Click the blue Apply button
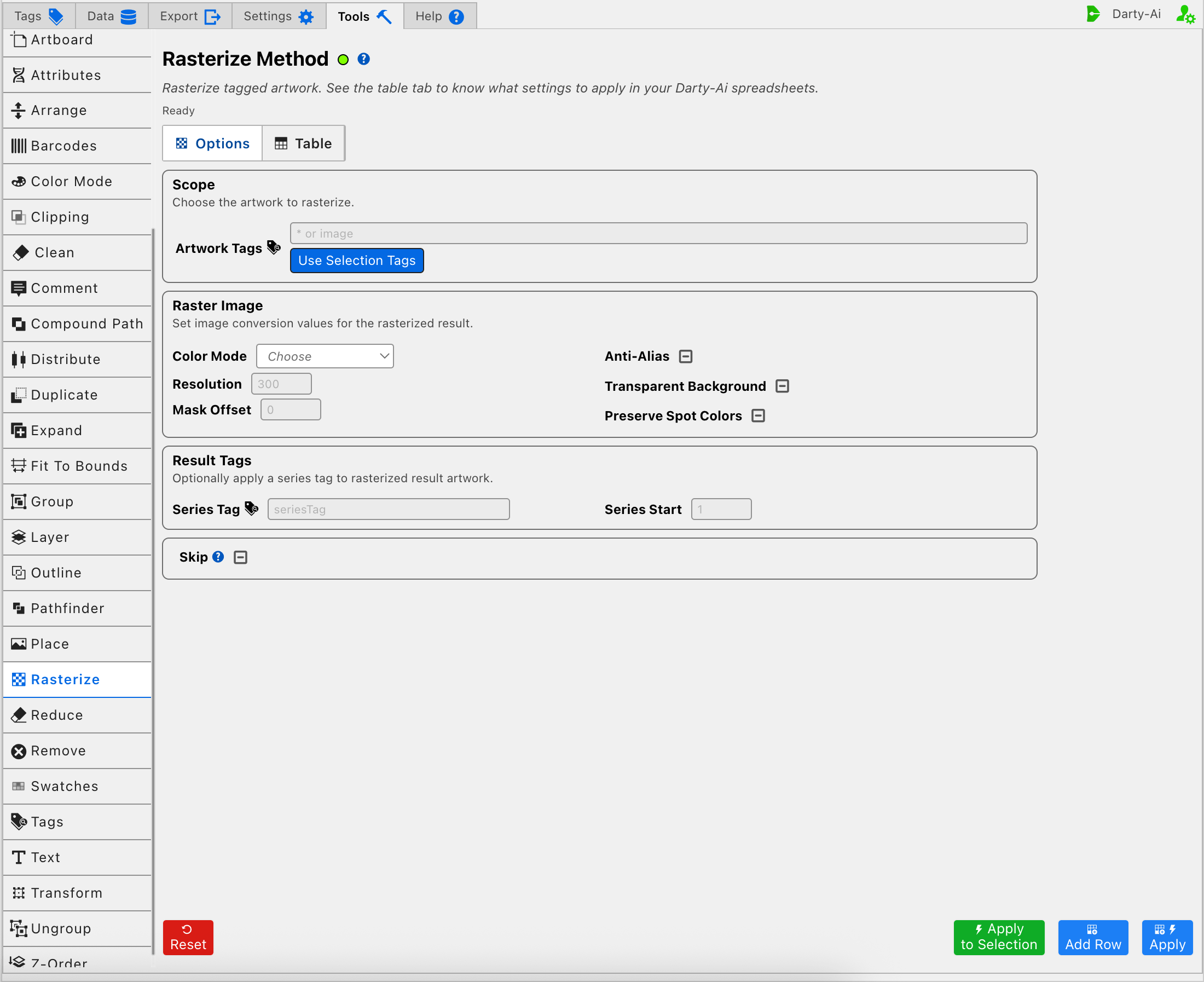This screenshot has height=982, width=1204. click(1167, 937)
